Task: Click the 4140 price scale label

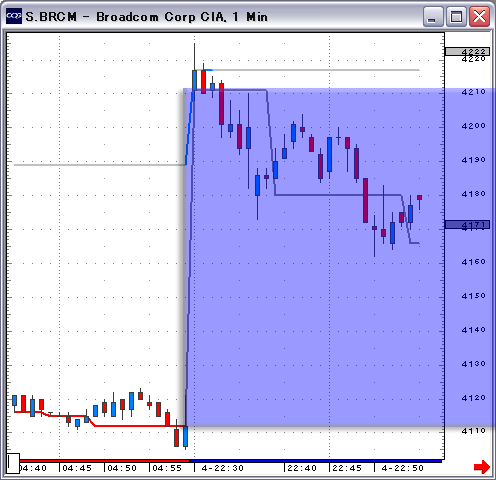Action: click(473, 330)
